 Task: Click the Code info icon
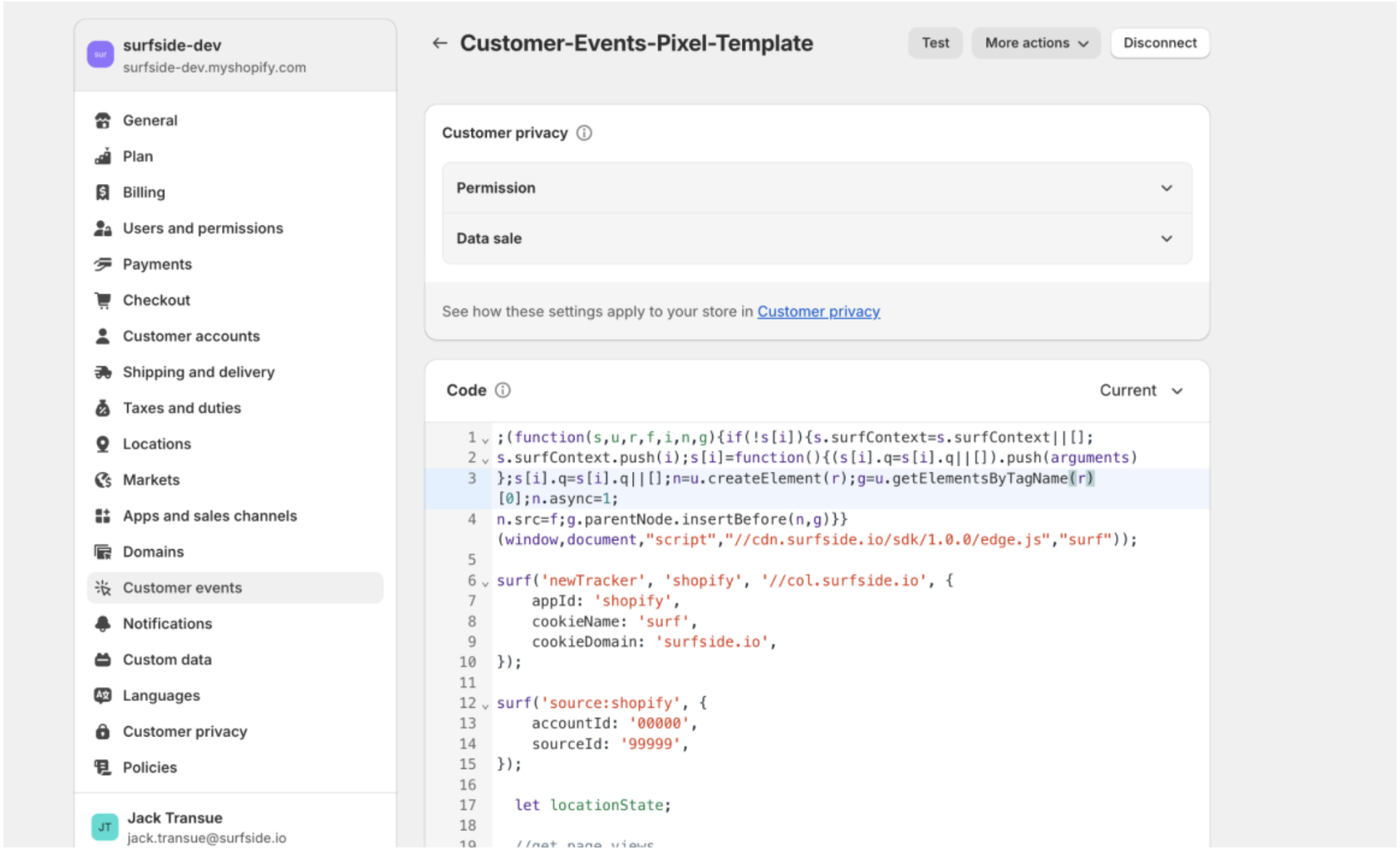[x=503, y=390]
